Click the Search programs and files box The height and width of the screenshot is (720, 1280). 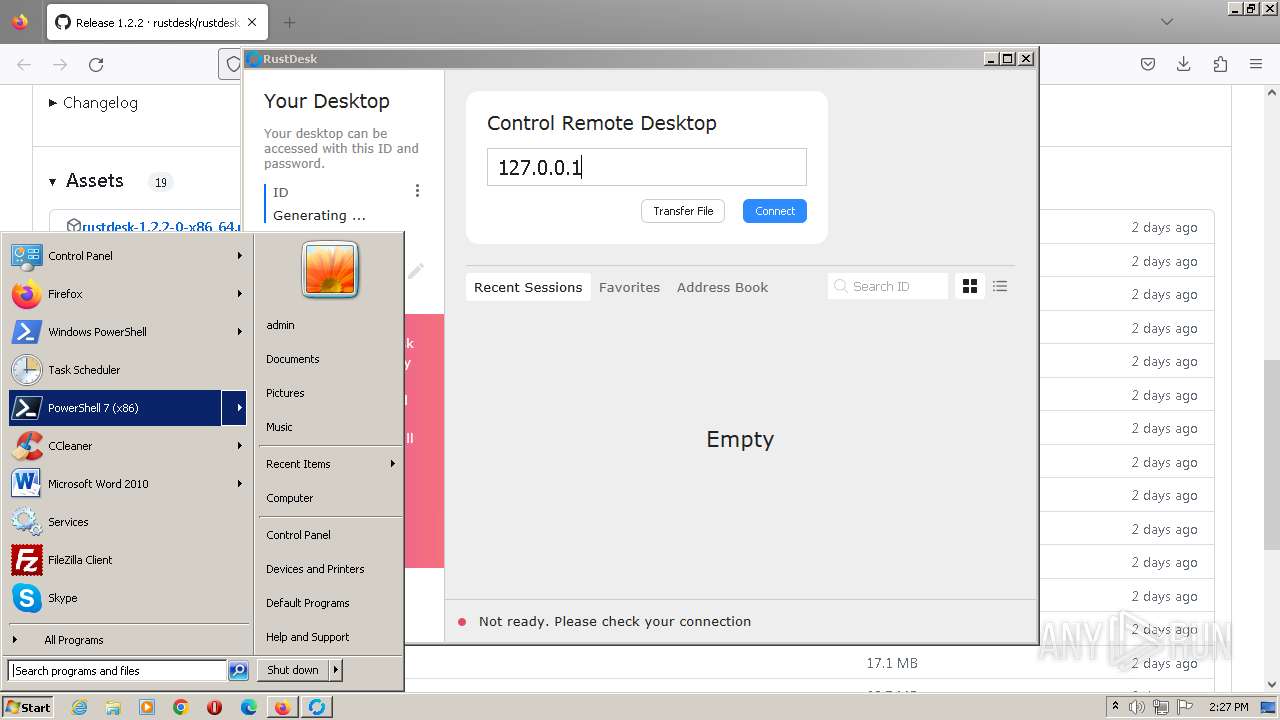pyautogui.click(x=118, y=671)
